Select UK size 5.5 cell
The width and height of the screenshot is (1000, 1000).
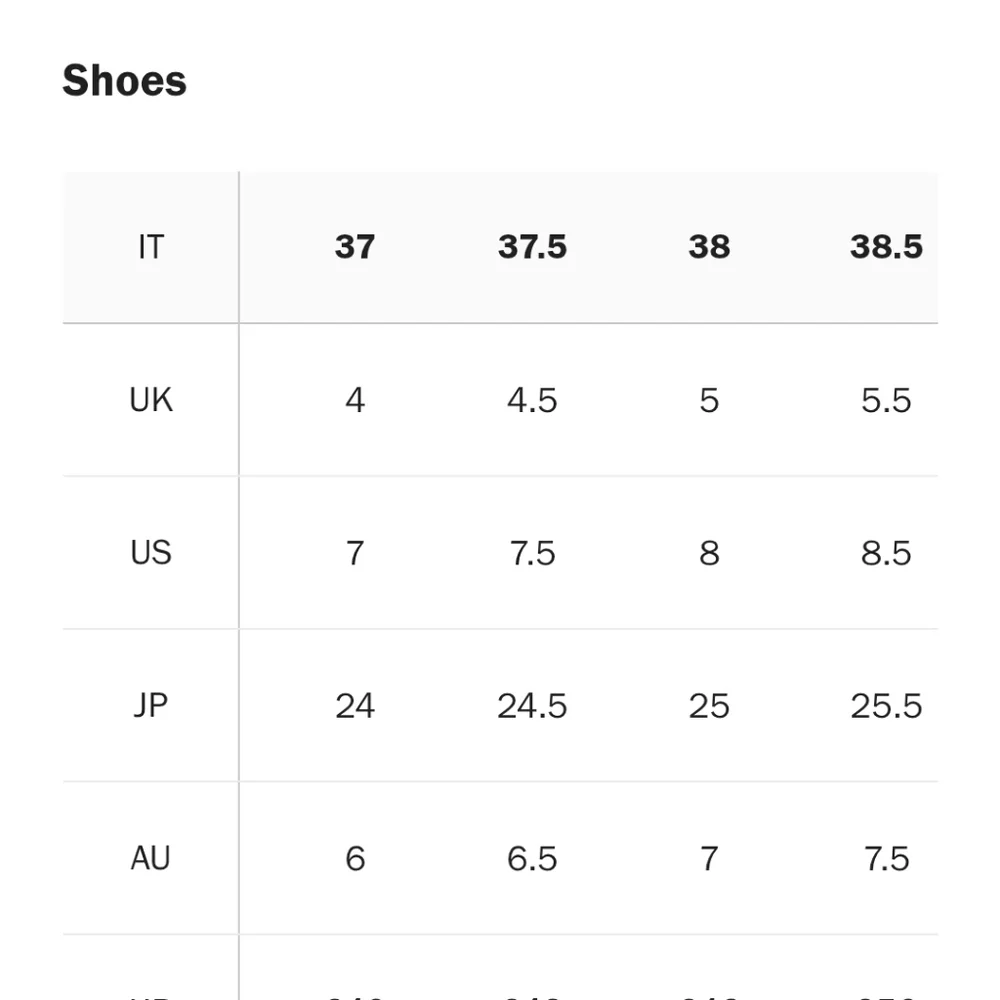886,401
